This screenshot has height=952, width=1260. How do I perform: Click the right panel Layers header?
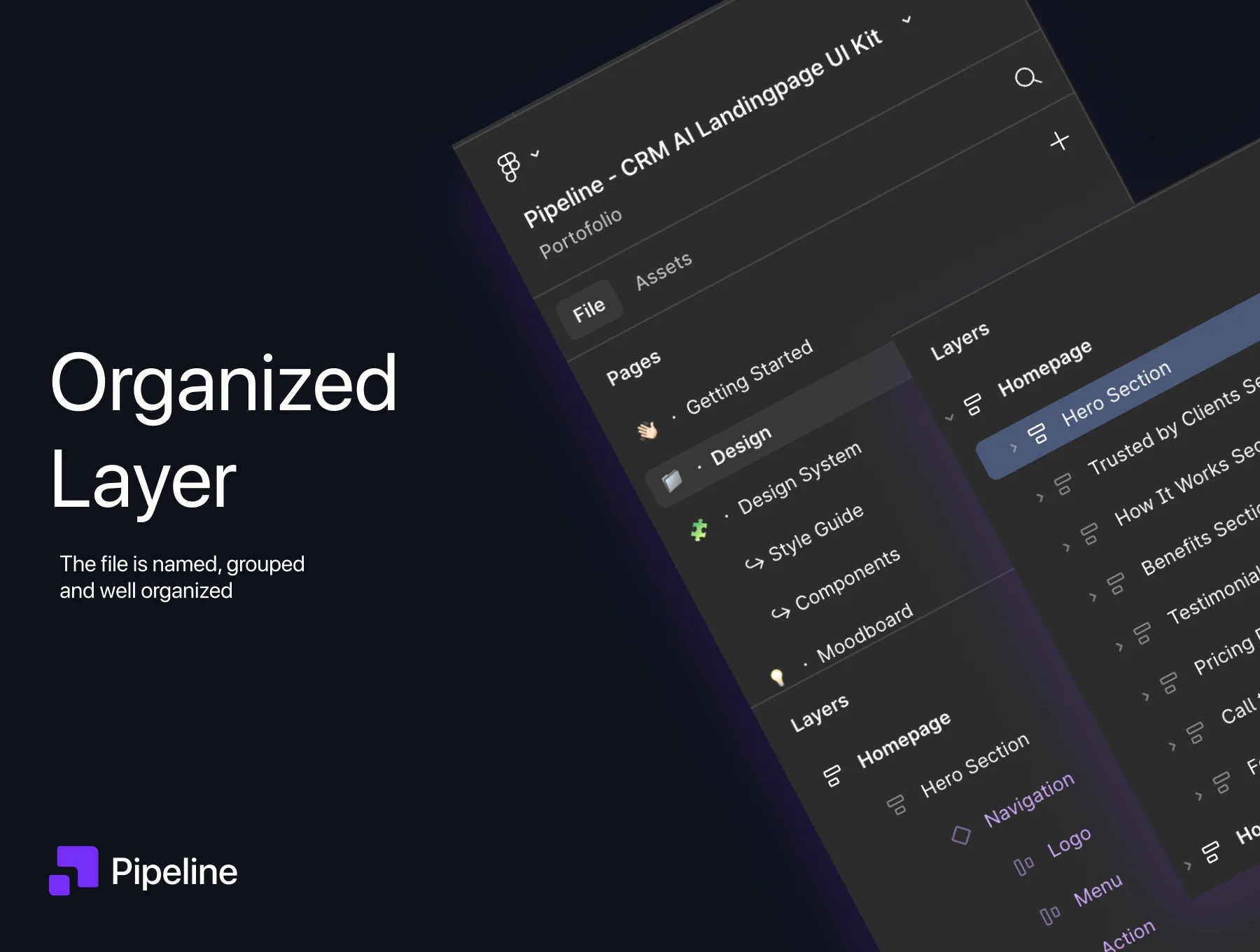click(x=960, y=341)
